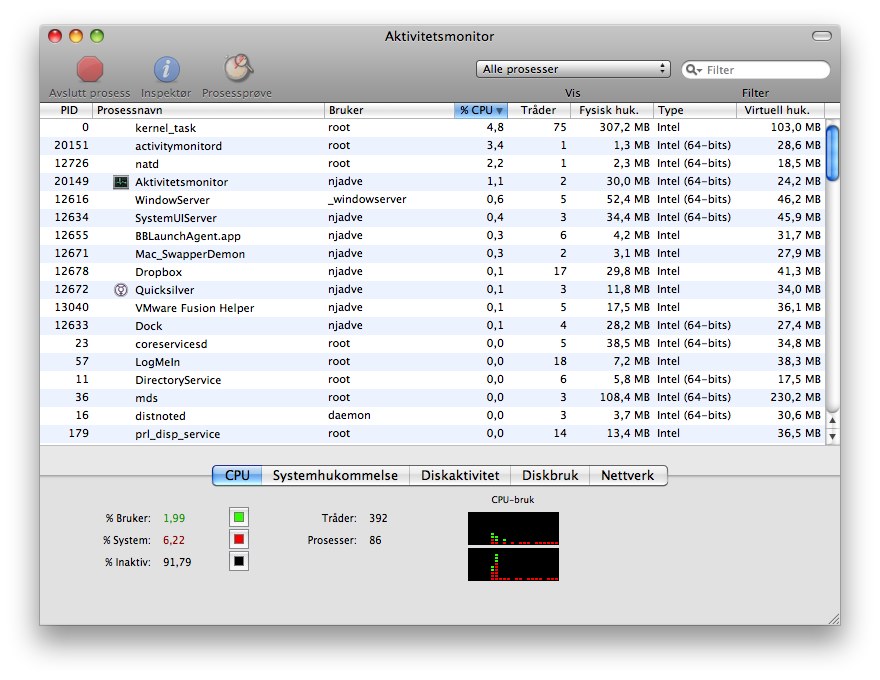This screenshot has height=680, width=880.
Task: Select the Quicksilver process icon
Action: click(x=121, y=290)
